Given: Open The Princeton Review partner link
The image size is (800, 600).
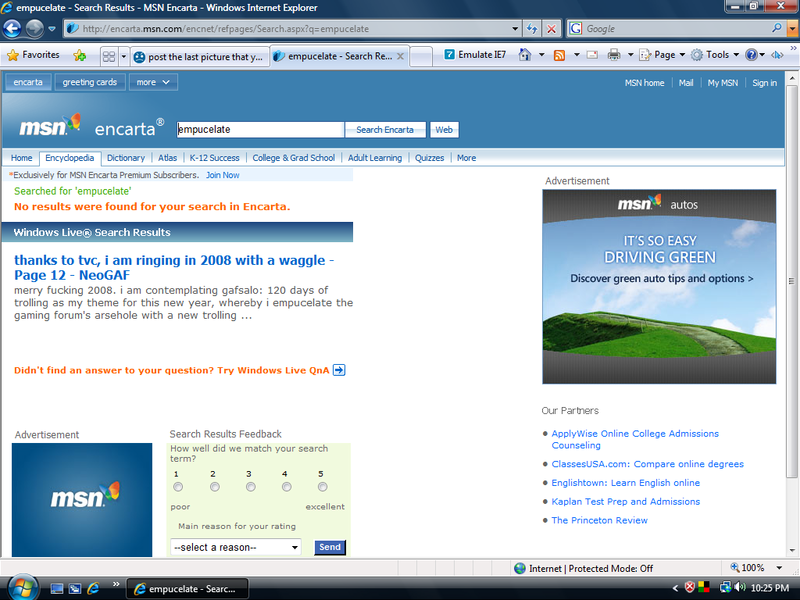Looking at the screenshot, I should click(599, 520).
